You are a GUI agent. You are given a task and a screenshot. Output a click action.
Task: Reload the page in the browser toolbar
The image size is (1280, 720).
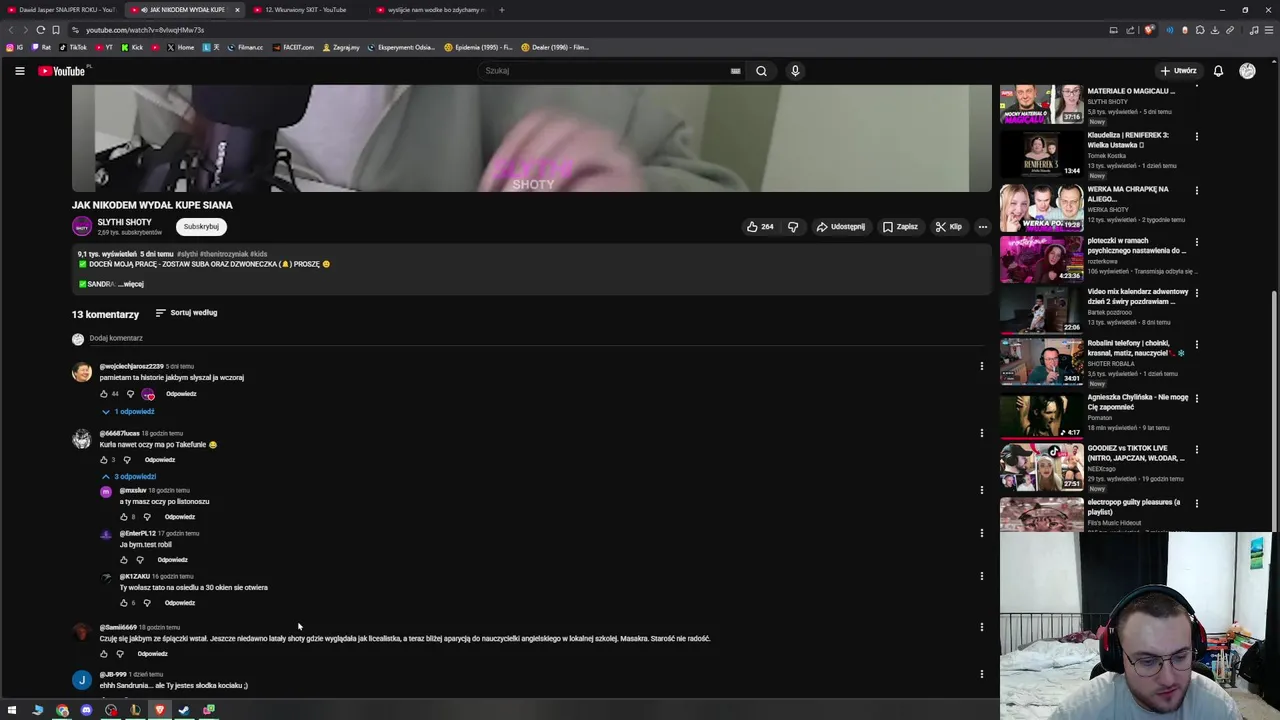pyautogui.click(x=41, y=30)
